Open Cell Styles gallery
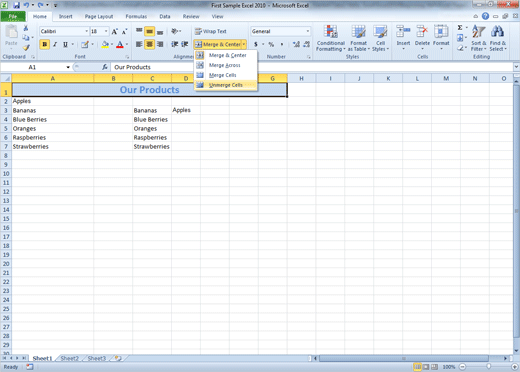 pos(380,38)
